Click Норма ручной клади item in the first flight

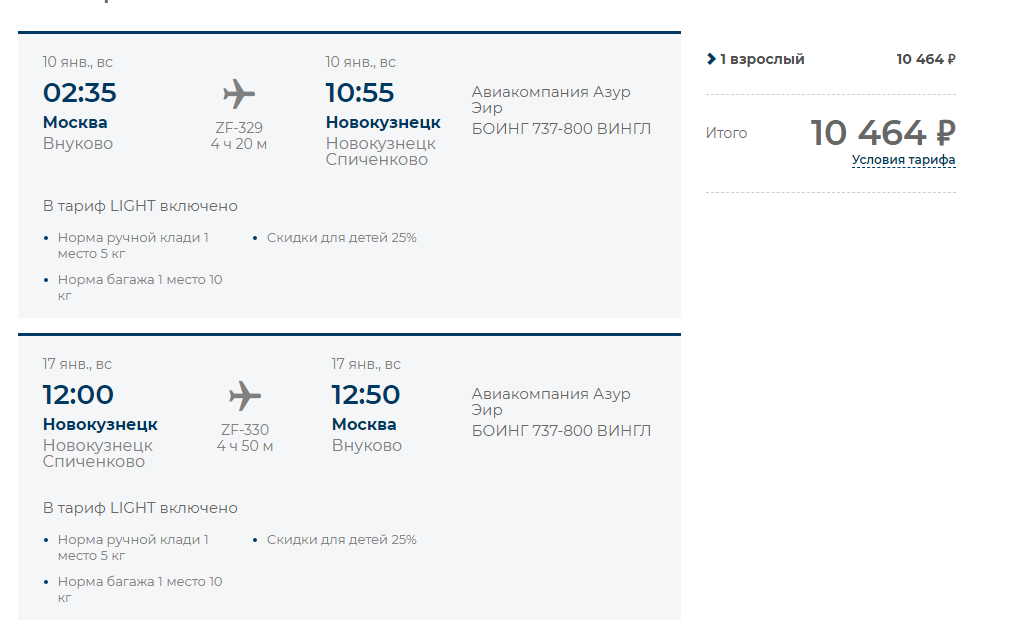[133, 246]
